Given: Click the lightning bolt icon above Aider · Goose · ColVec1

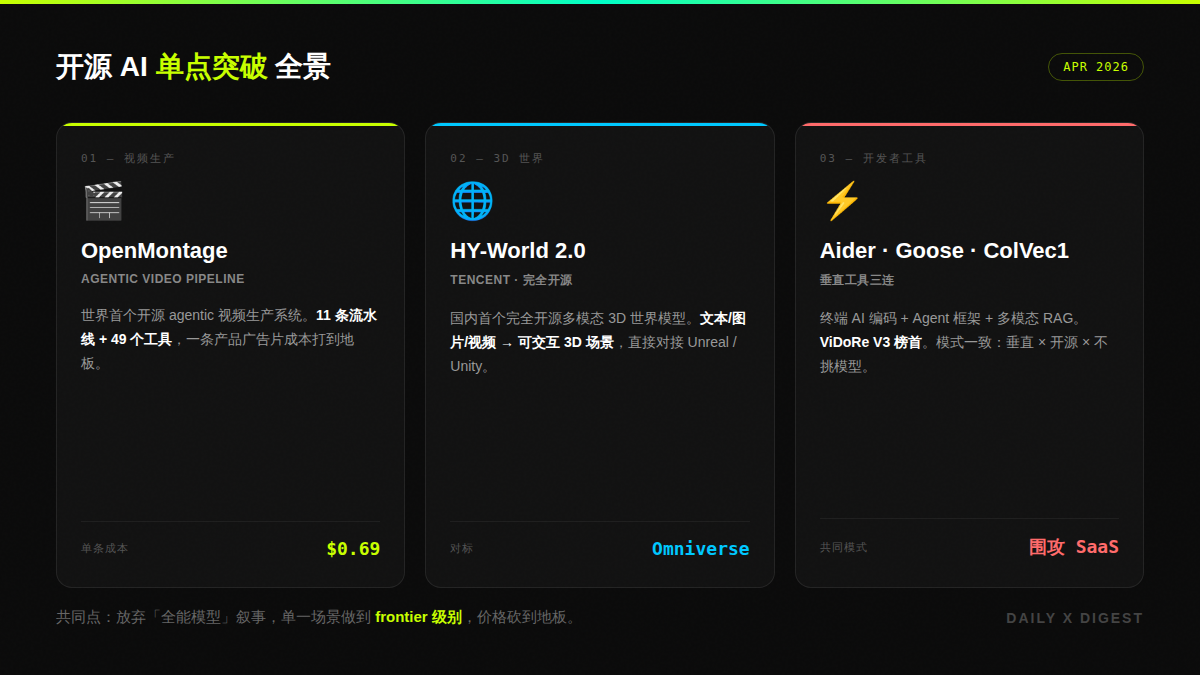Looking at the screenshot, I should pos(841,200).
